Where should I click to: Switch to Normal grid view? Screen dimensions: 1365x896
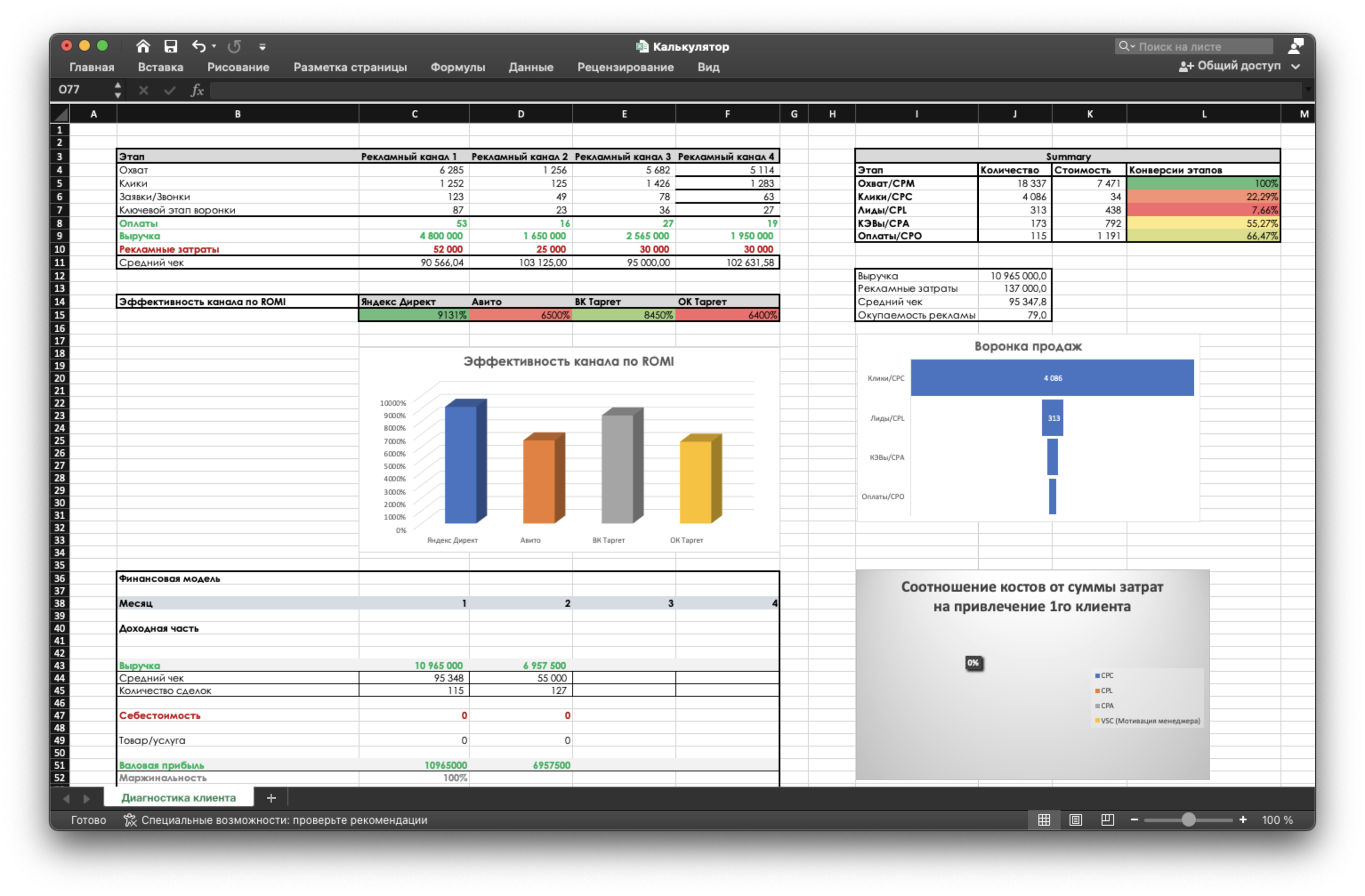coord(1044,820)
